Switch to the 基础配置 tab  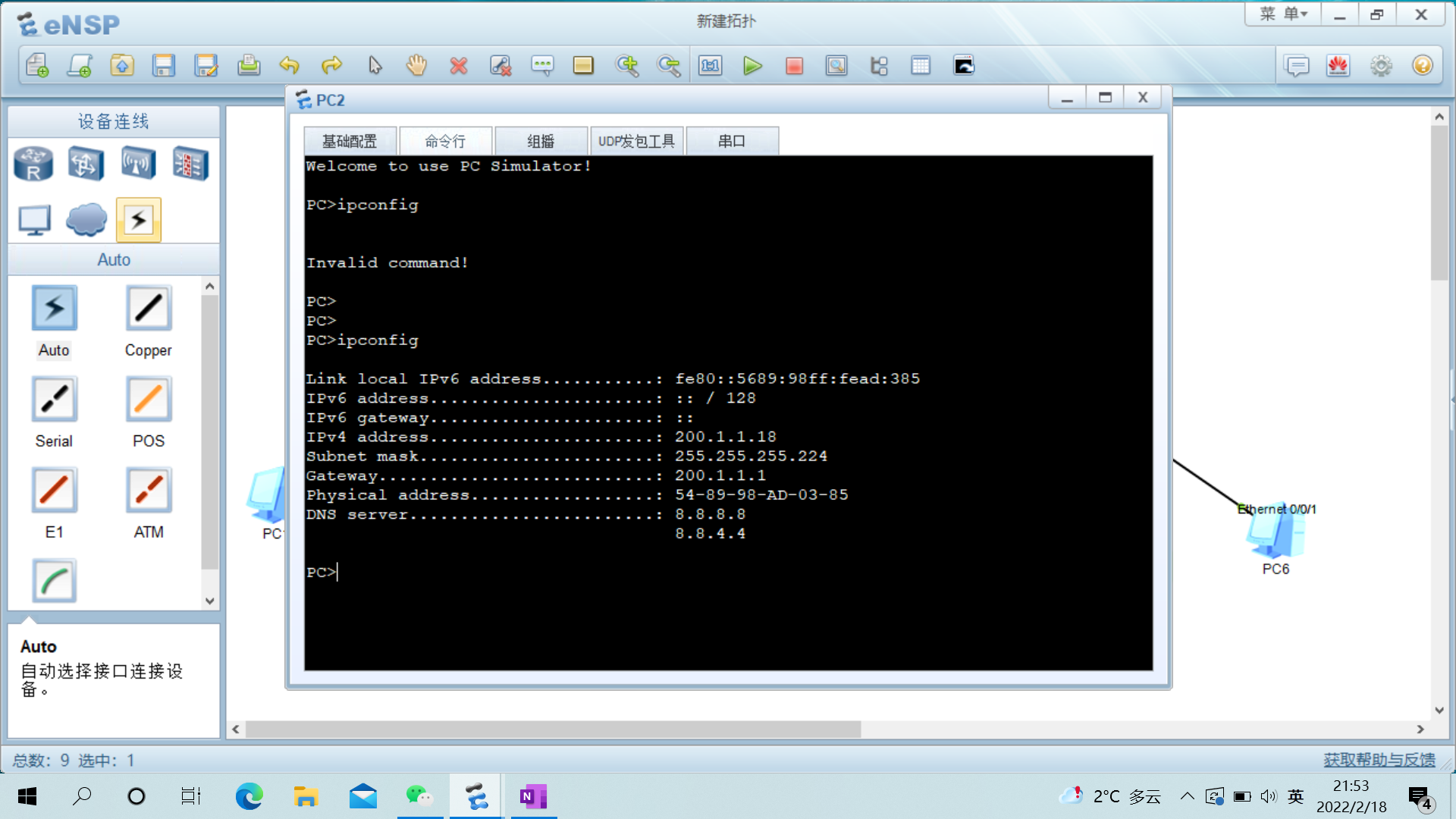[350, 141]
